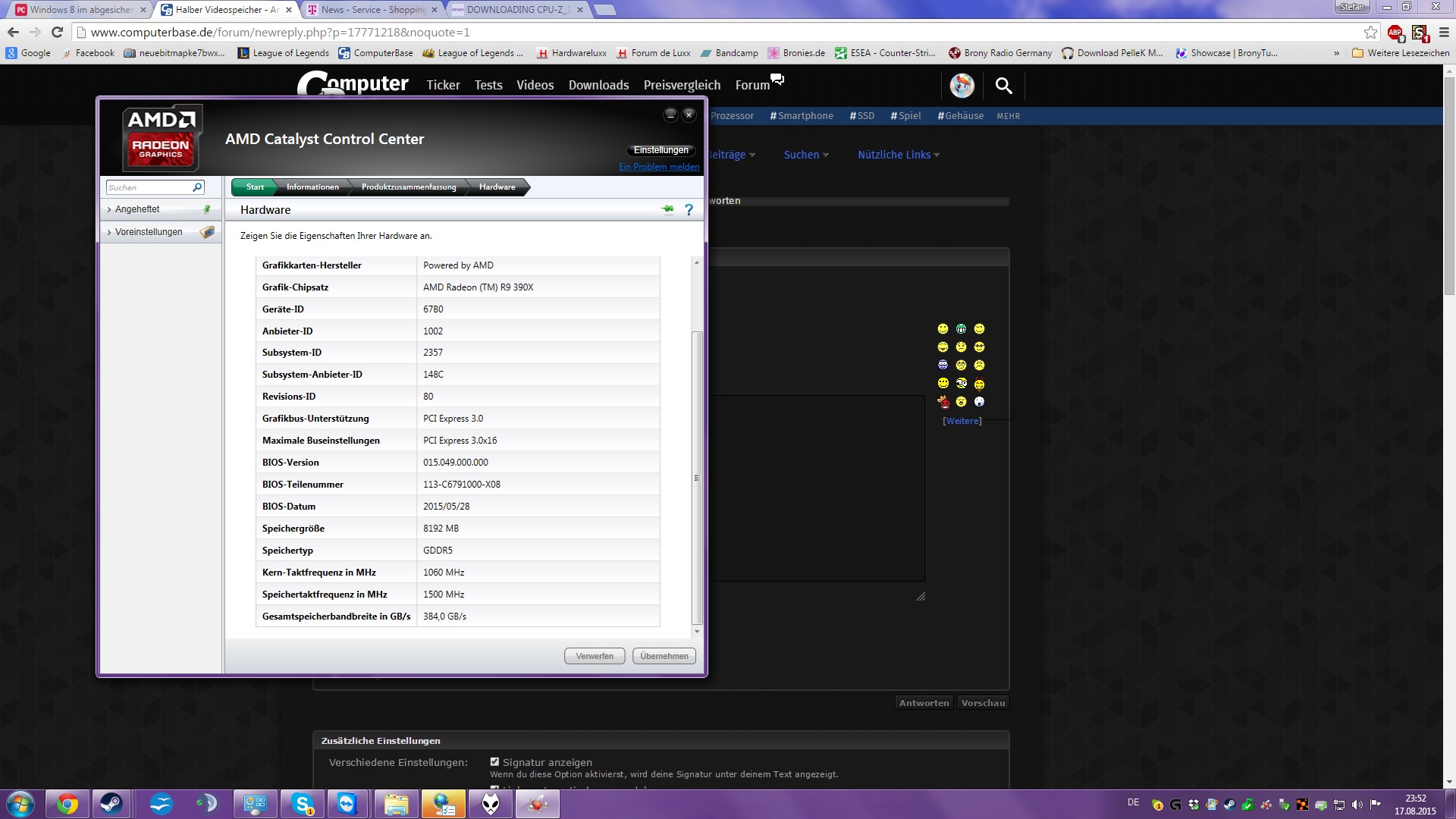Image resolution: width=1456 pixels, height=819 pixels.
Task: Expand the Angeheftet section
Action: coord(137,209)
